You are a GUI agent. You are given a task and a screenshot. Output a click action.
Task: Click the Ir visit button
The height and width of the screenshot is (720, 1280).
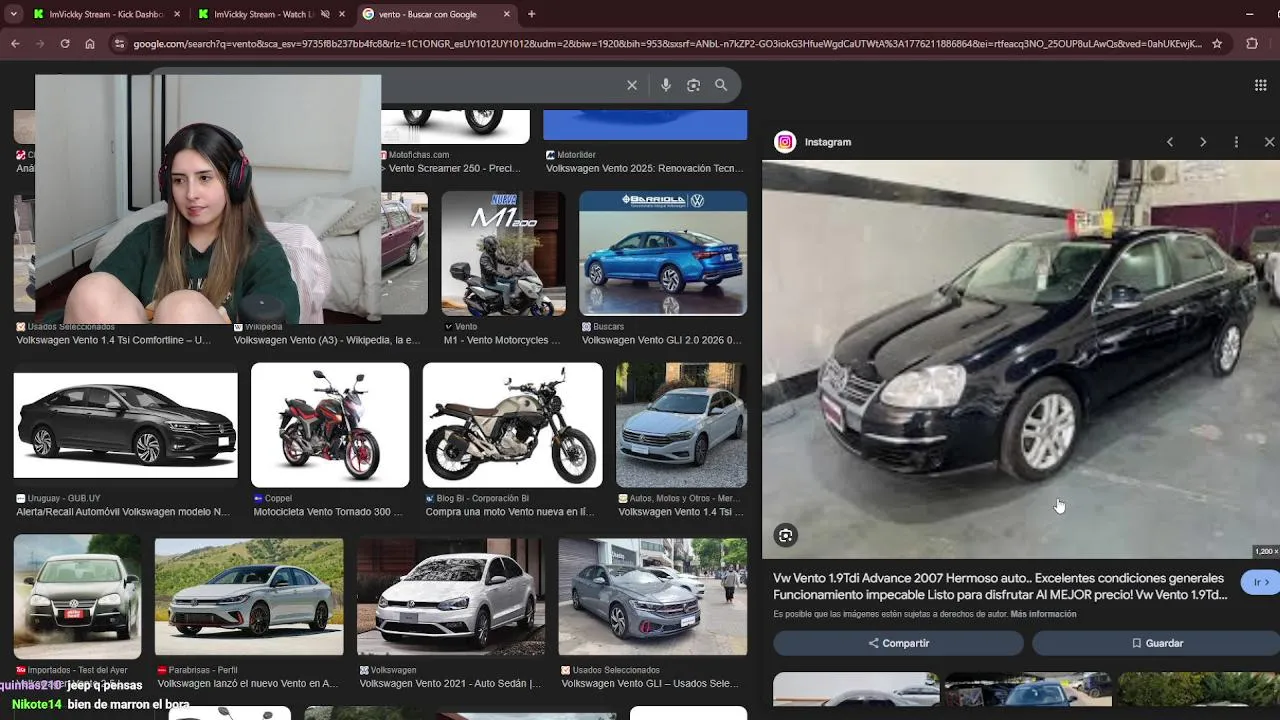1261,582
